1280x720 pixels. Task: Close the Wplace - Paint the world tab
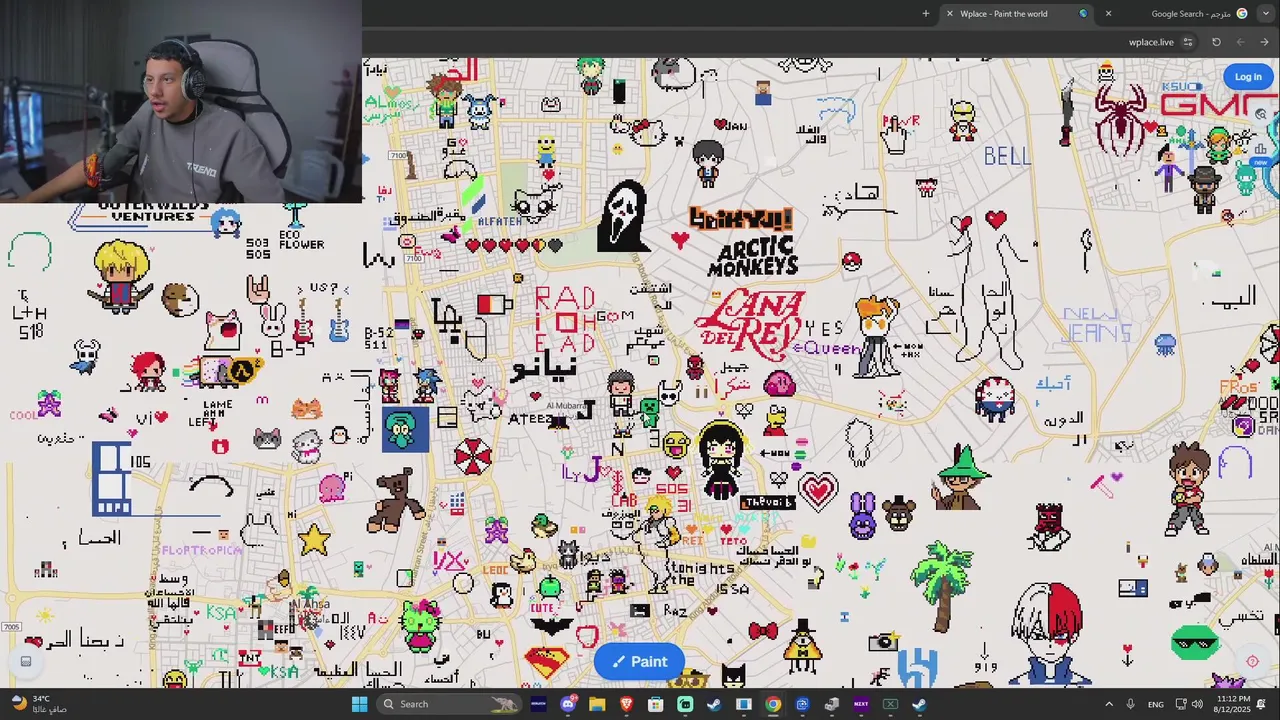click(x=949, y=14)
